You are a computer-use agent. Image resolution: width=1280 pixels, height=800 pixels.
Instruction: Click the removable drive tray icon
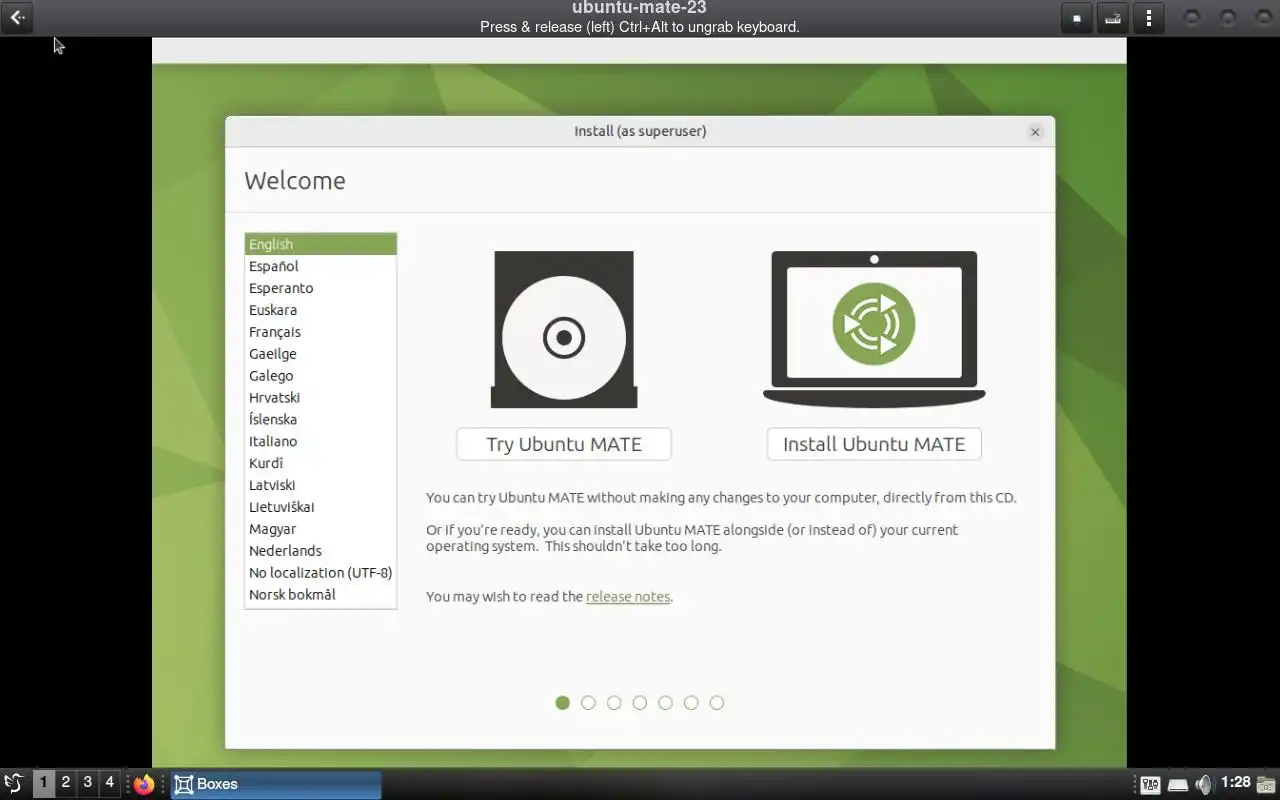click(1178, 785)
